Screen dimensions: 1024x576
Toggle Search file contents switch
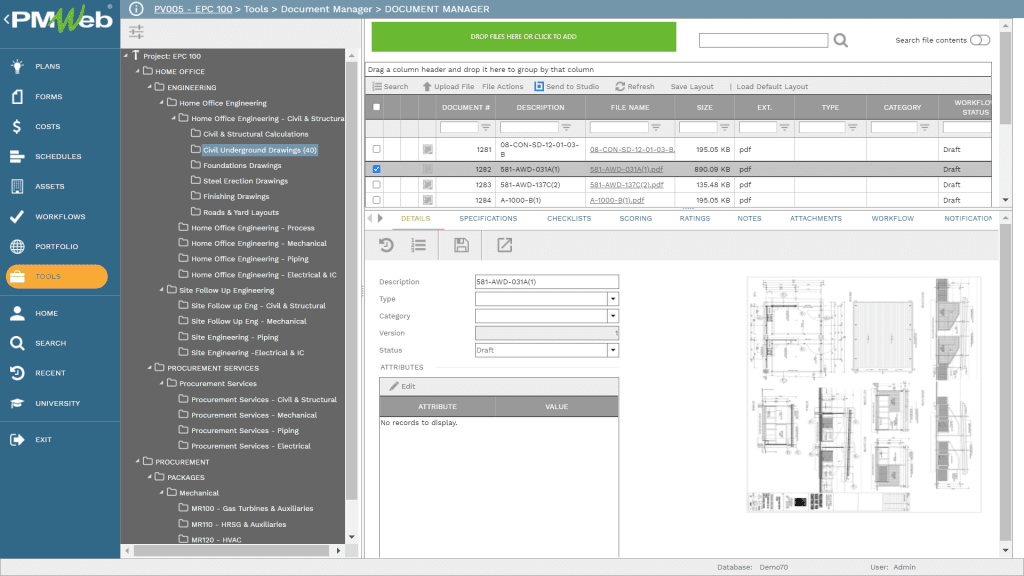tap(980, 40)
